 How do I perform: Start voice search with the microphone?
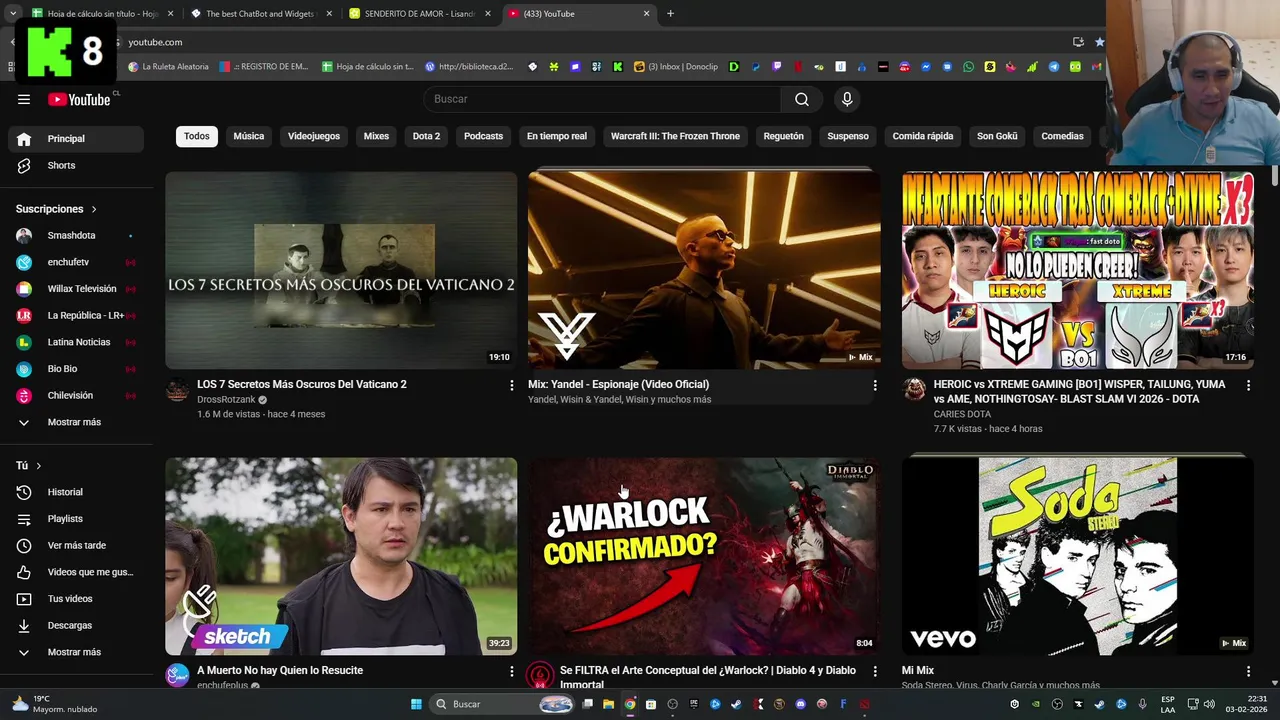click(x=847, y=99)
